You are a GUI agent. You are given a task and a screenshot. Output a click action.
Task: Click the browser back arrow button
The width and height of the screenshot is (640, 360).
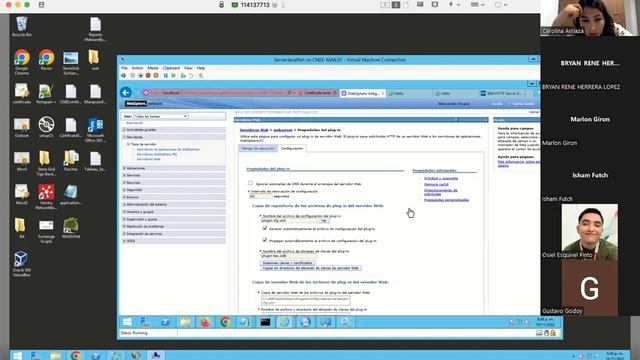tap(126, 92)
